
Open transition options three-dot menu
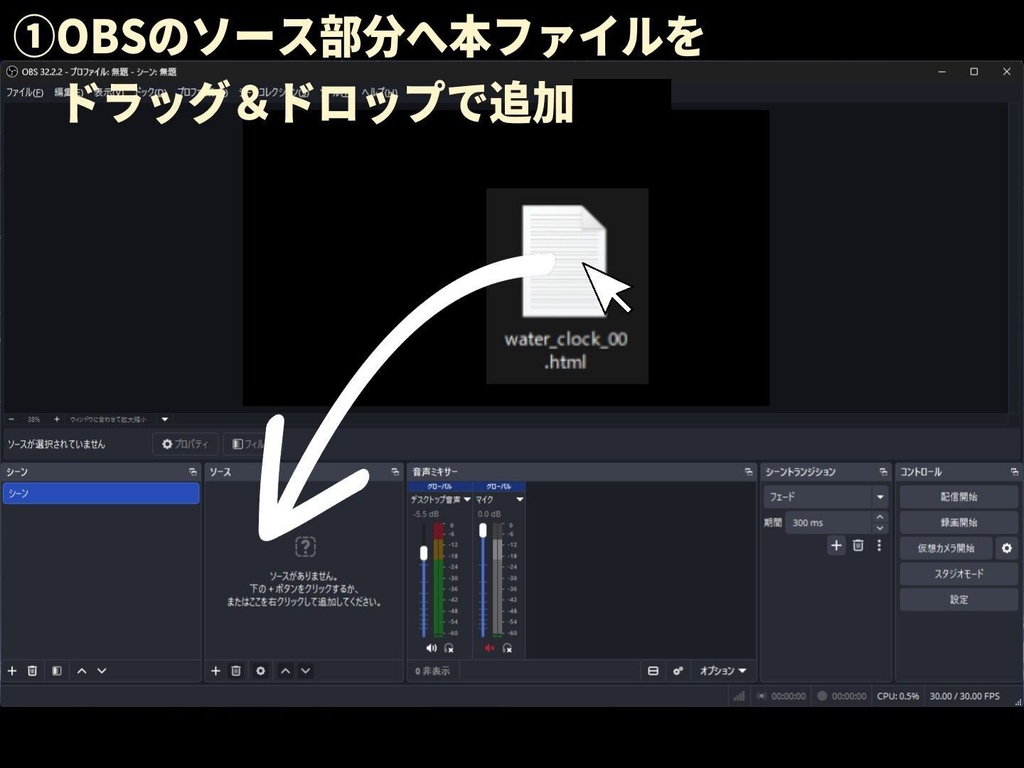click(x=879, y=545)
